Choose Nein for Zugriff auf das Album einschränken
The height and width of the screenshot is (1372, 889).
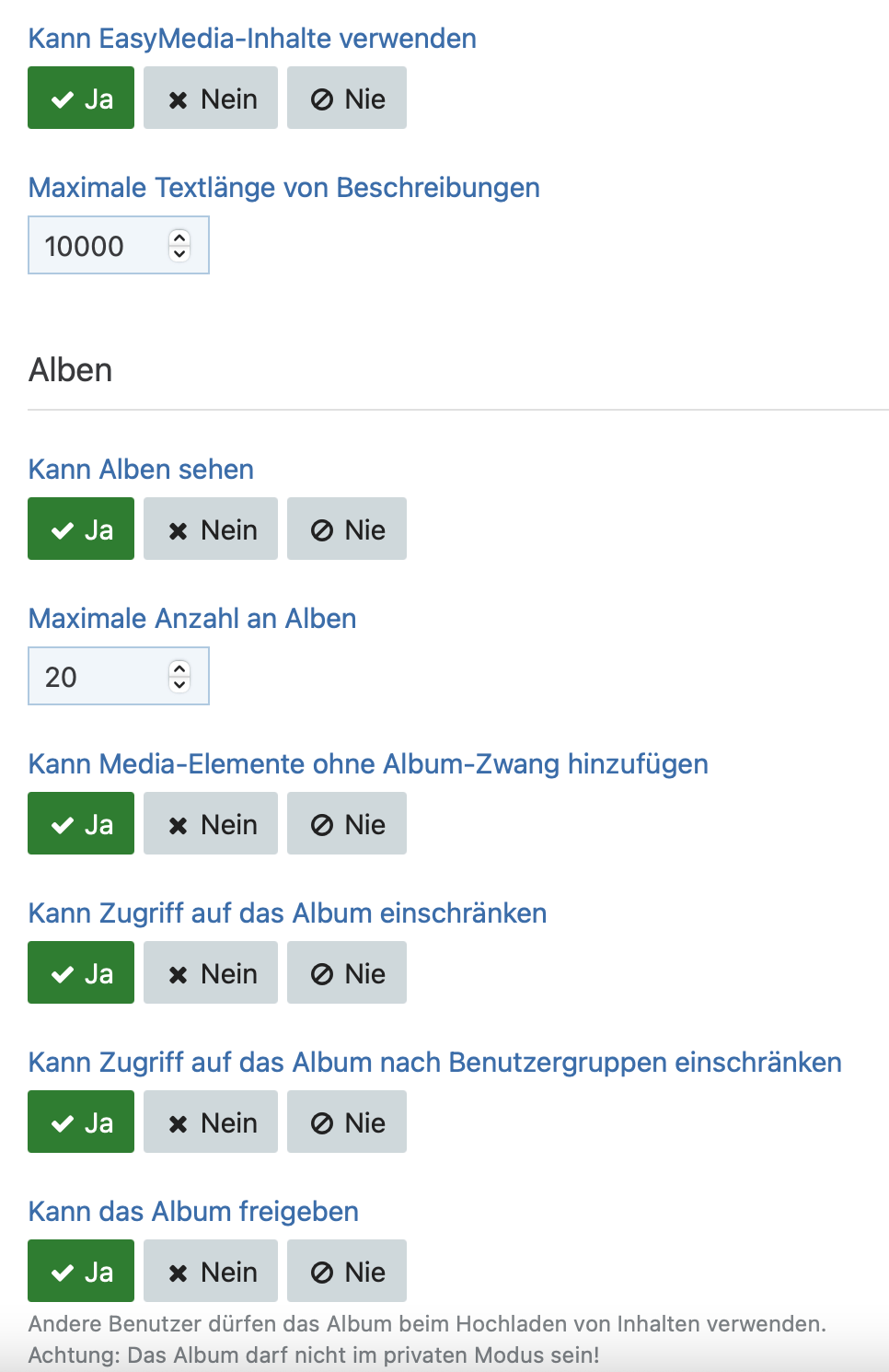click(211, 972)
